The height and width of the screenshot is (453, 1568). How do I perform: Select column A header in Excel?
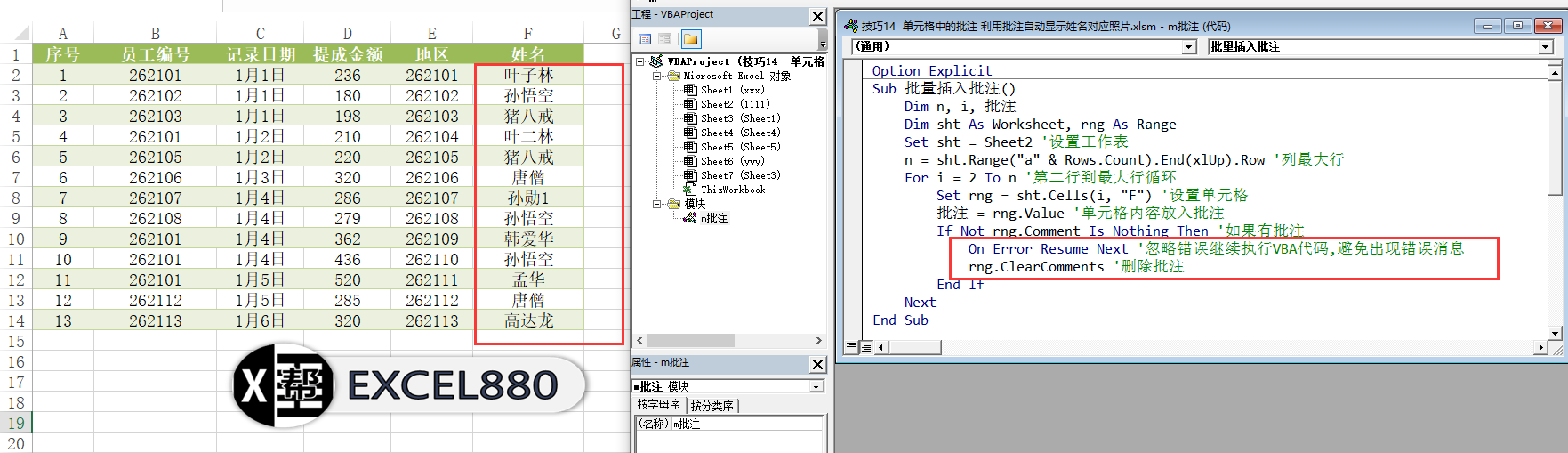tap(63, 33)
